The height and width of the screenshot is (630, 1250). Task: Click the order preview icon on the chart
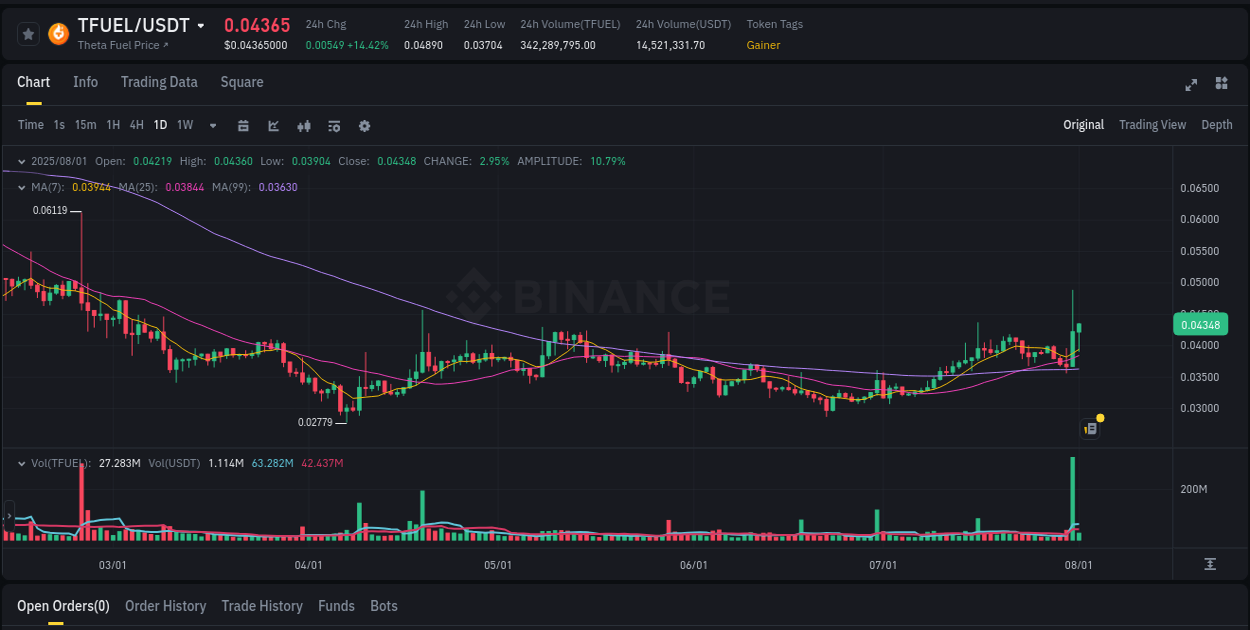click(x=1089, y=428)
